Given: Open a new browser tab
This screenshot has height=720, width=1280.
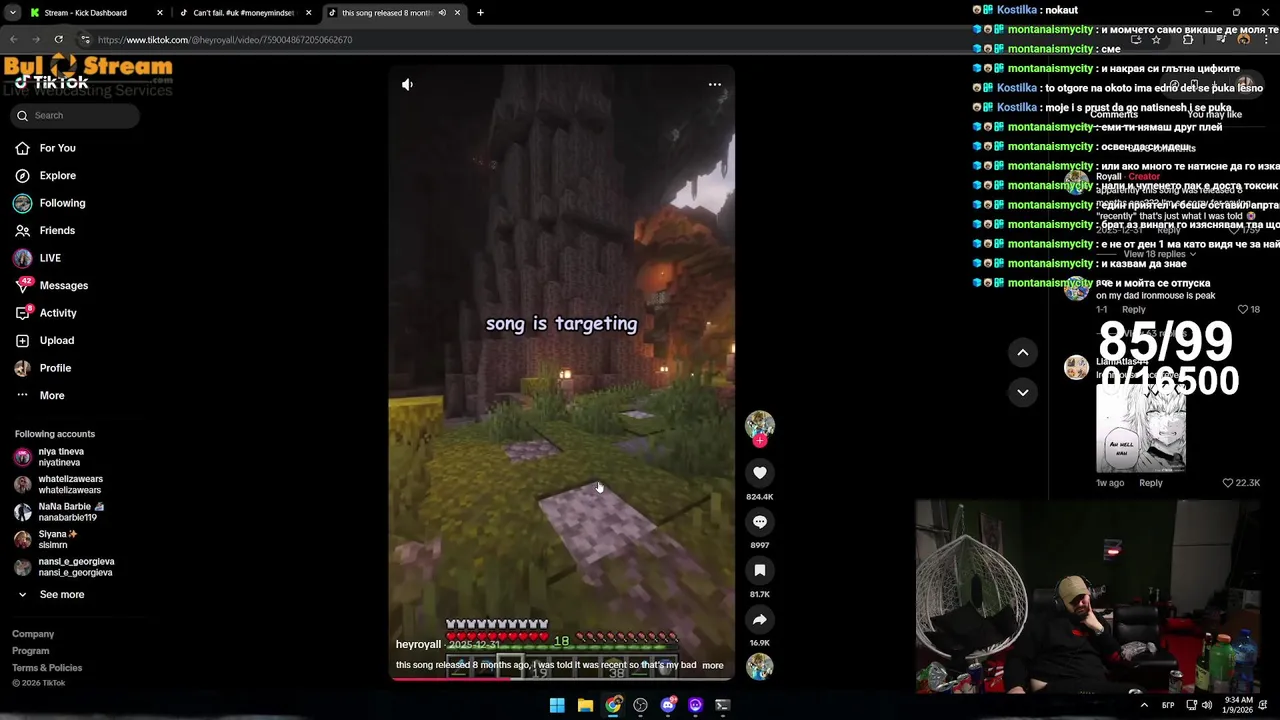Looking at the screenshot, I should pyautogui.click(x=480, y=13).
